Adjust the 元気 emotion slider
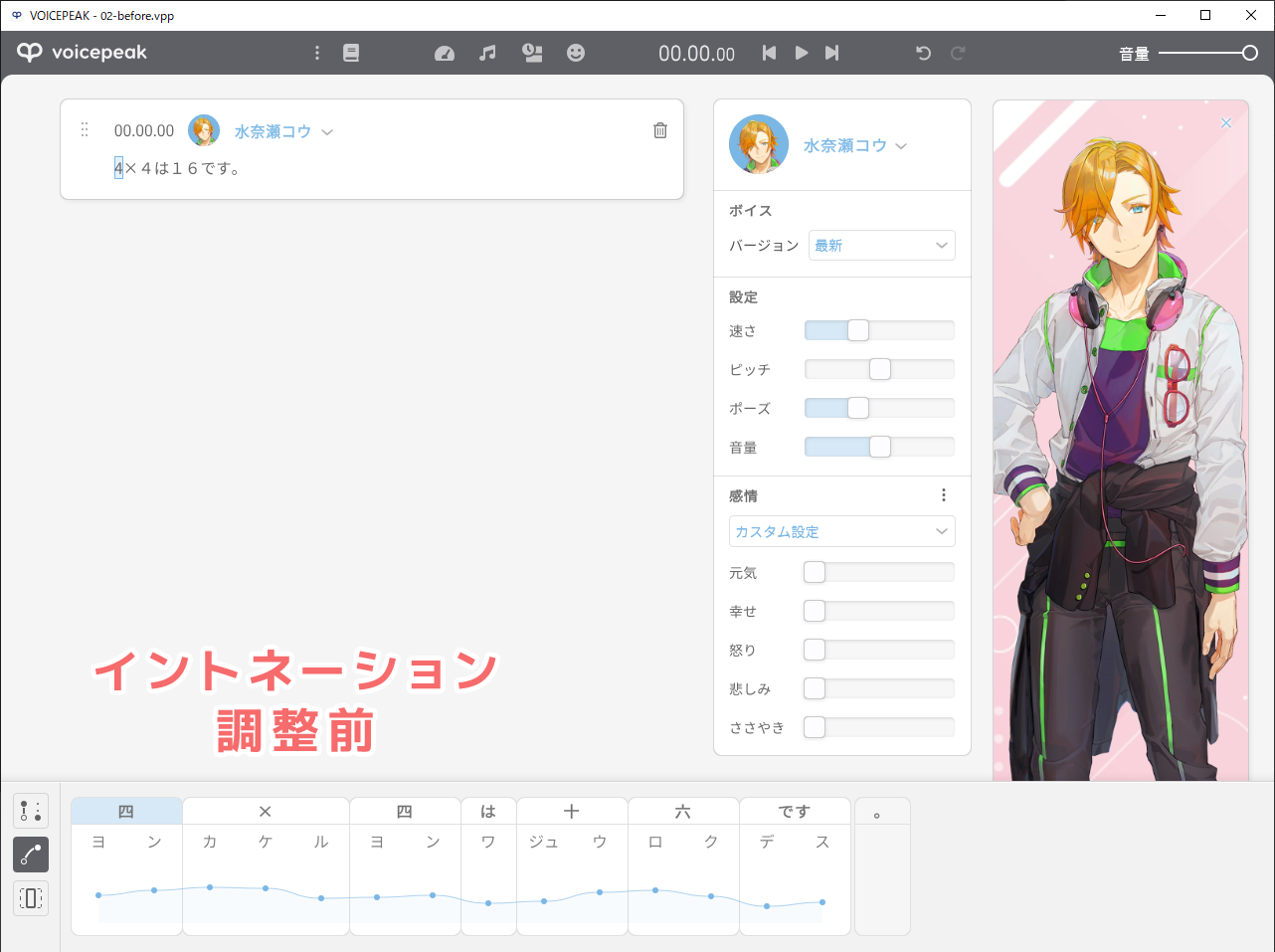This screenshot has height=952, width=1275. point(879,572)
